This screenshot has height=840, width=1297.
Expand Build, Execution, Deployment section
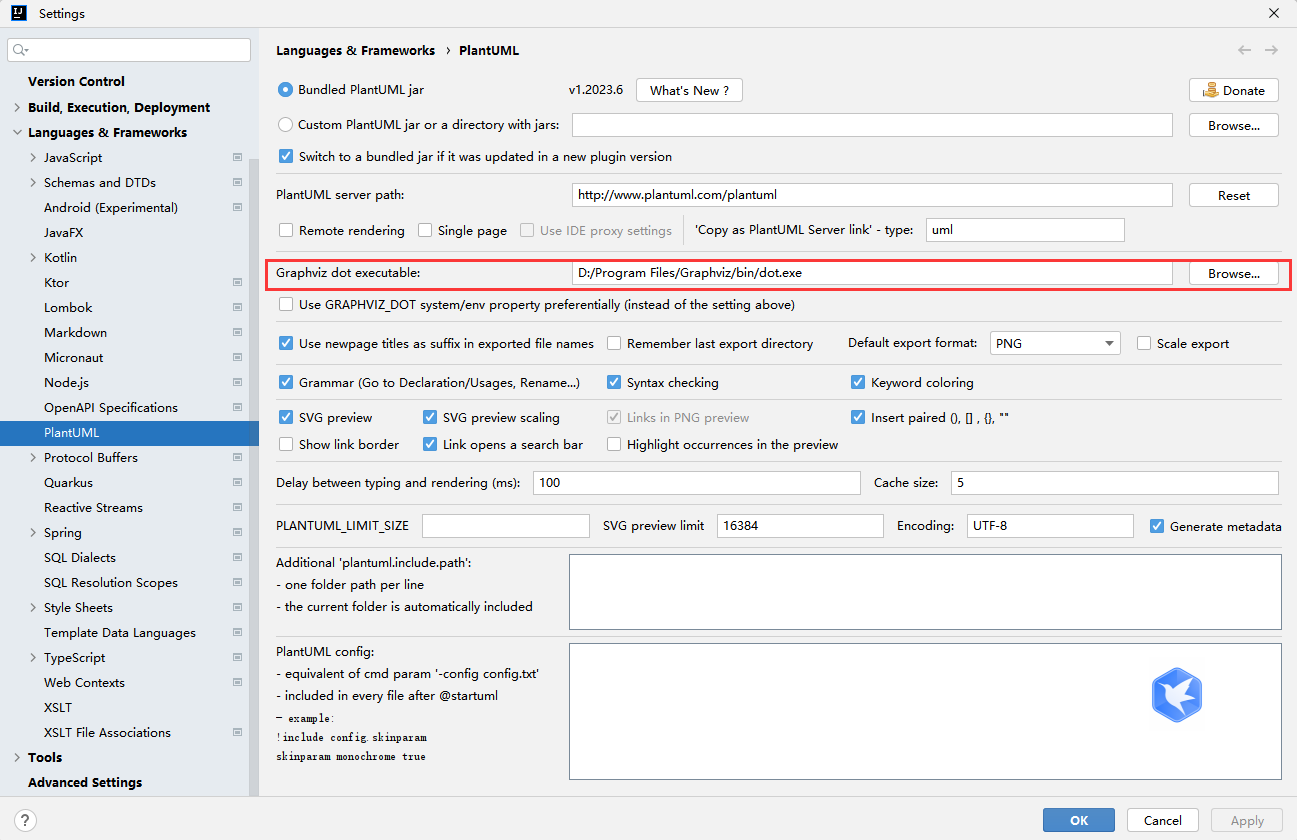[17, 108]
